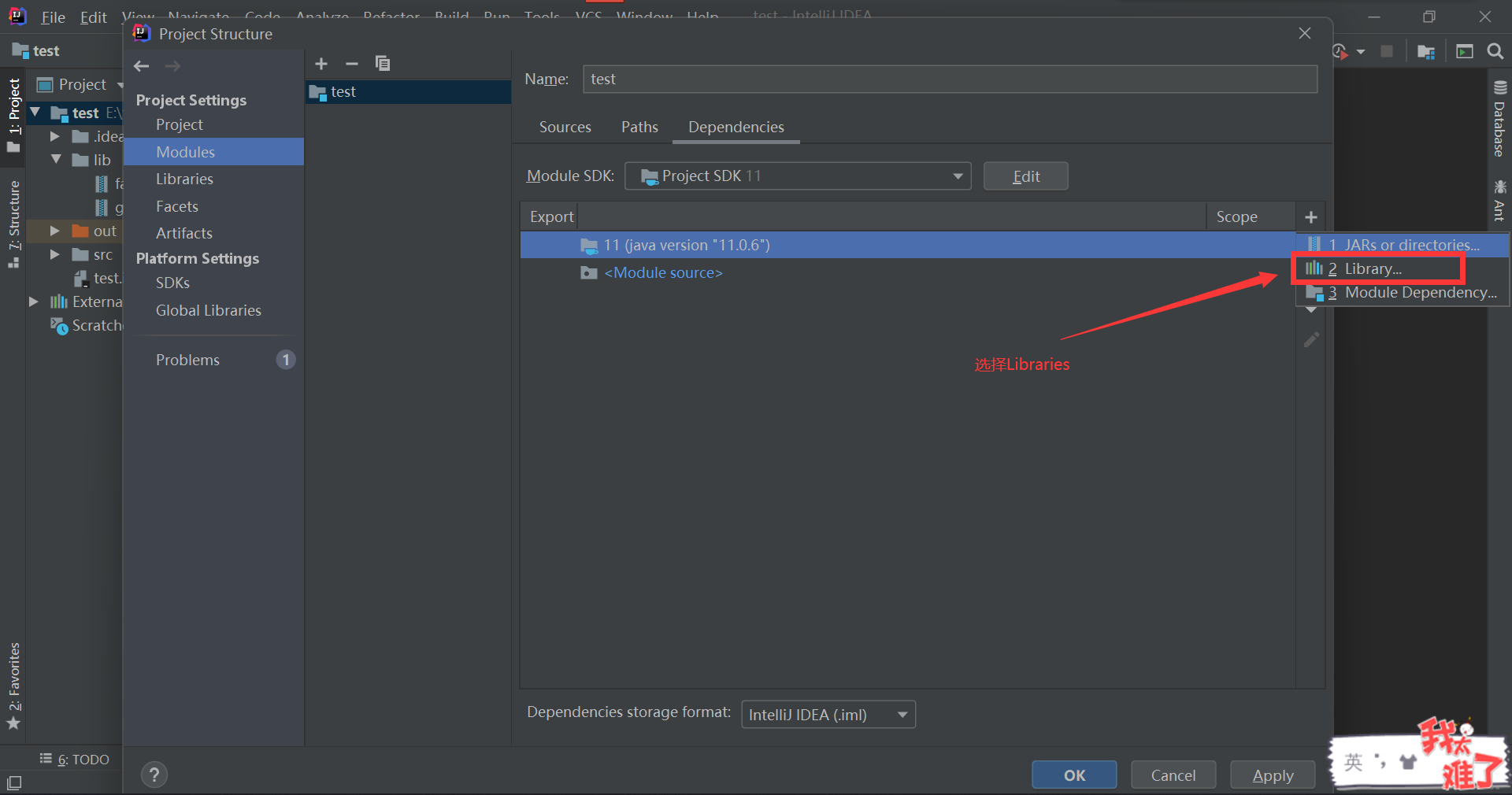Click the Search Everywhere magnifier icon
Screen dimensions: 1512x795
(1495, 51)
